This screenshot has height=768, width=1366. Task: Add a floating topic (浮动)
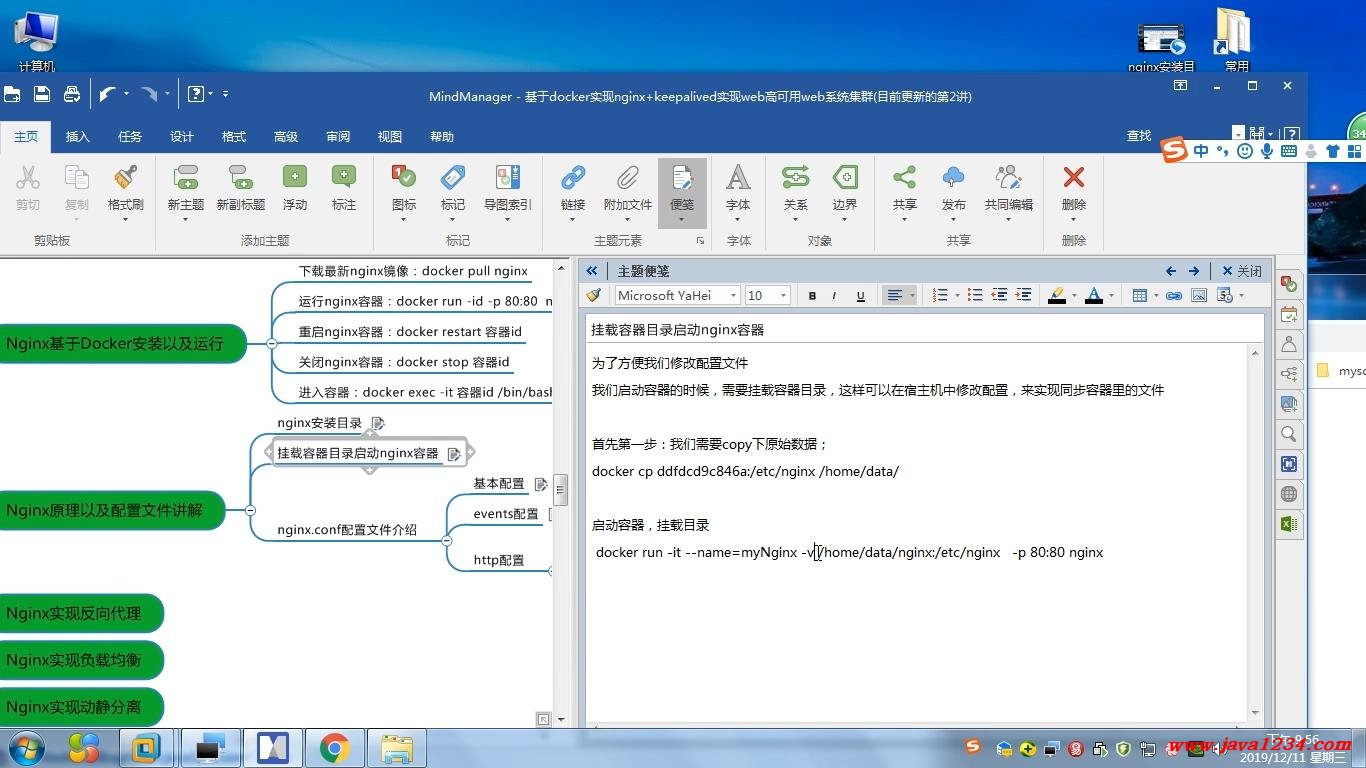coord(295,188)
